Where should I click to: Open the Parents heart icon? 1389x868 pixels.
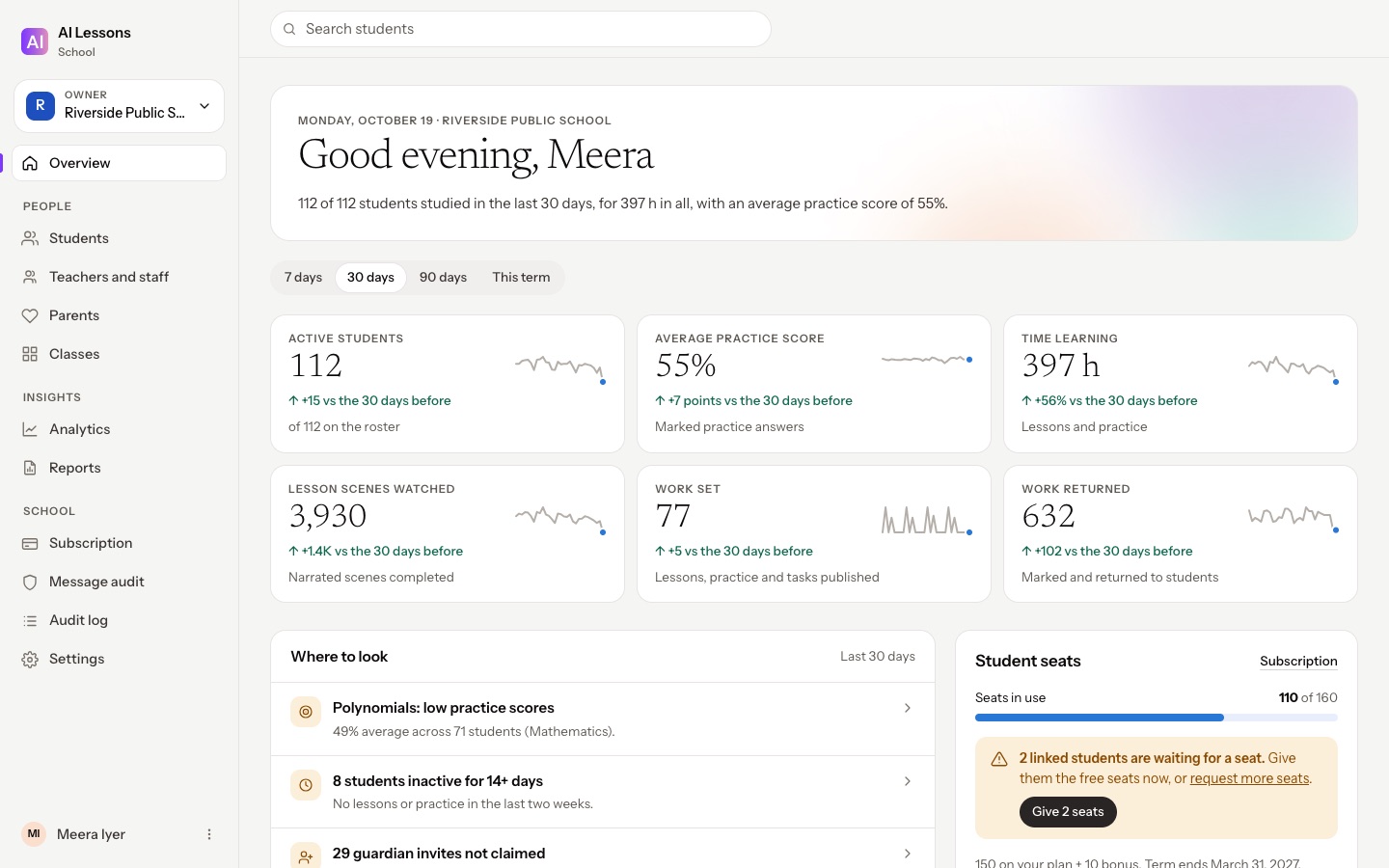tap(30, 315)
